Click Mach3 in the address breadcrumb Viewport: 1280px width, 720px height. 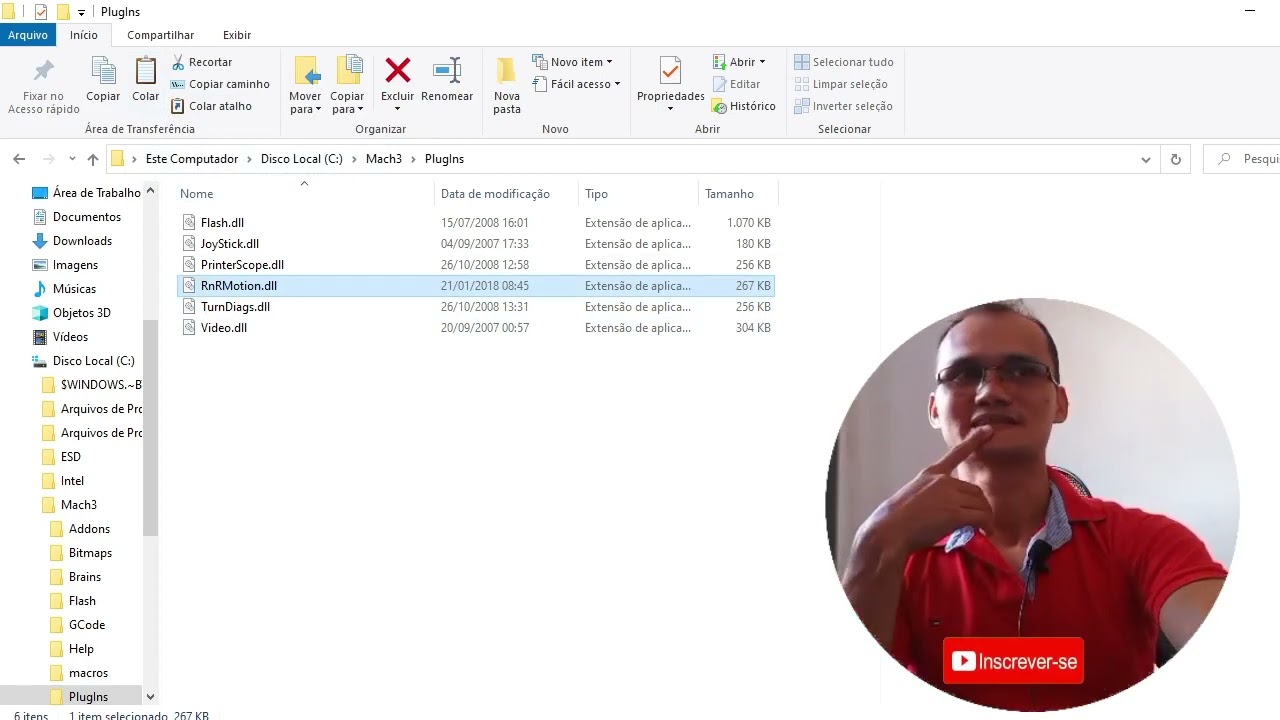384,159
